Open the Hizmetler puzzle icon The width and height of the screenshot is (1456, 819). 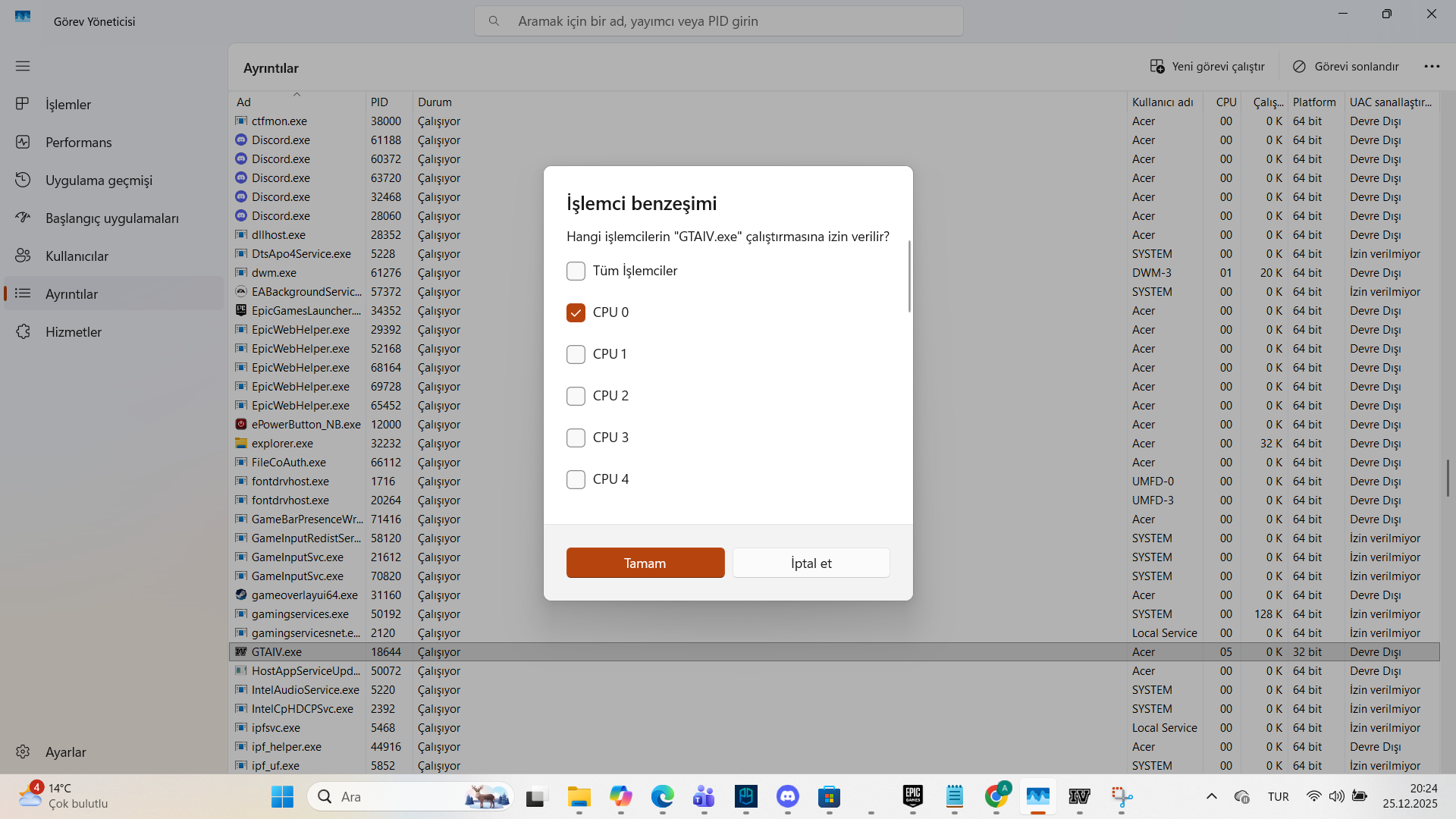coord(23,331)
